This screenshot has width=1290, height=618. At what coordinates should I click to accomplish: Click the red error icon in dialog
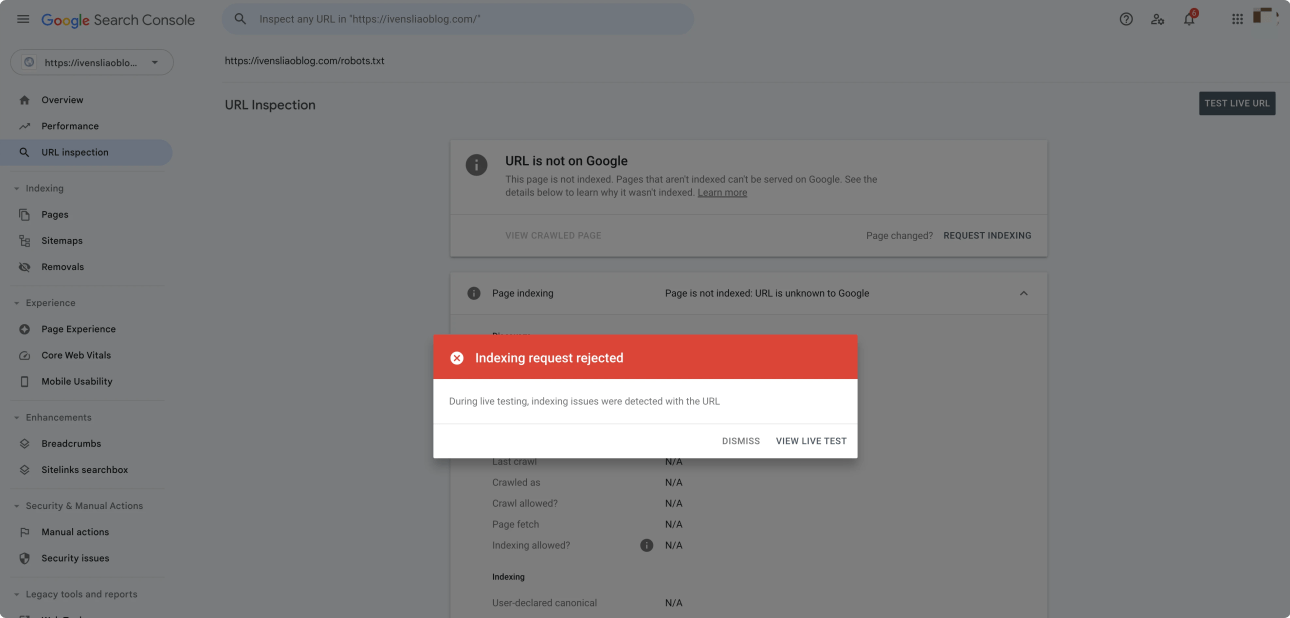tap(457, 358)
